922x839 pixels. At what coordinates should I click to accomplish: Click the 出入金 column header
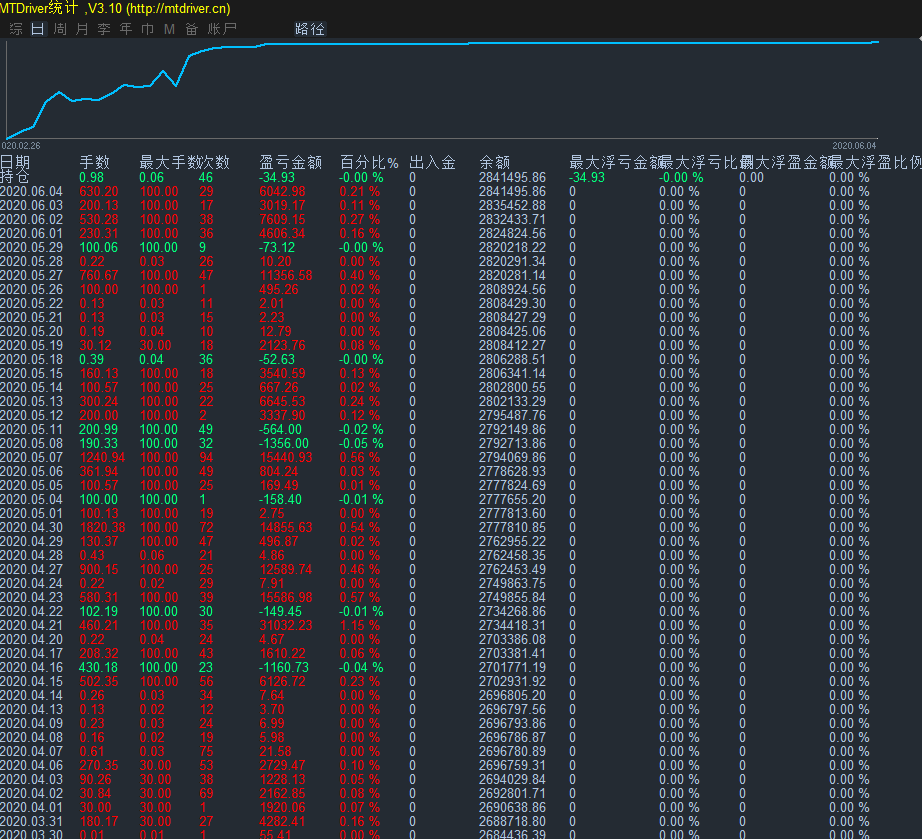pos(432,162)
